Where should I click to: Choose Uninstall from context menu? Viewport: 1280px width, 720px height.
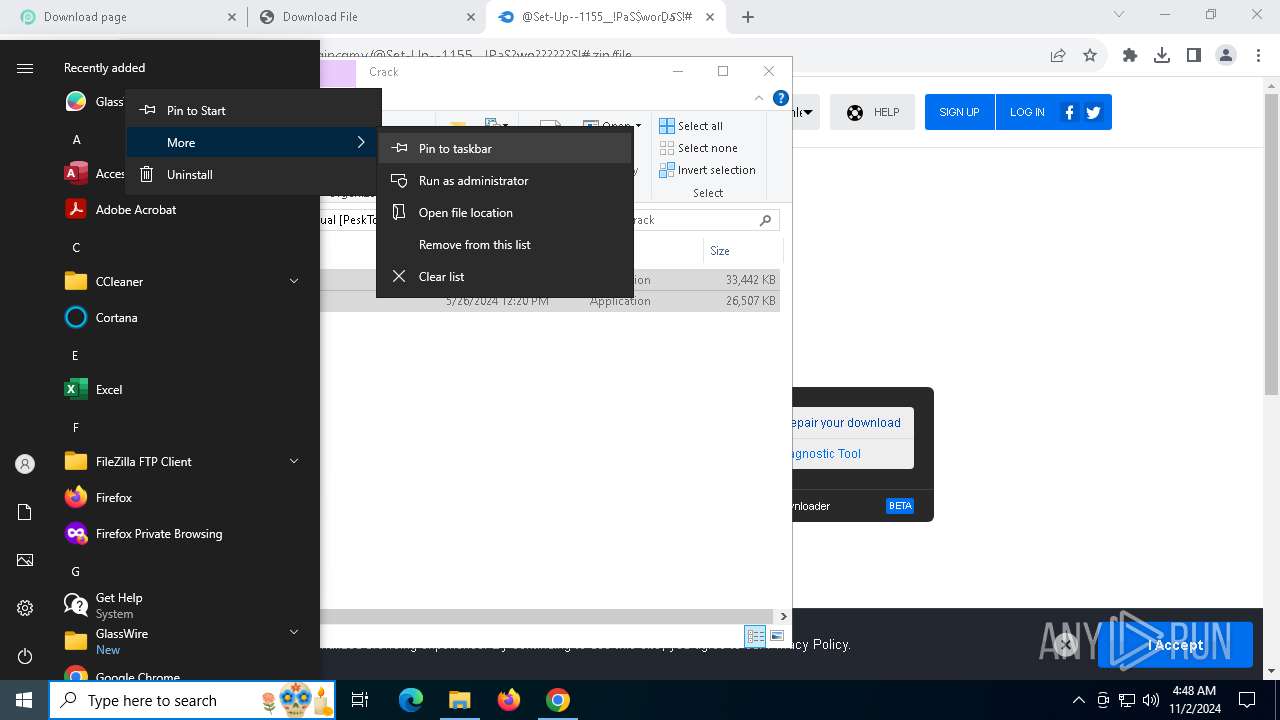click(x=253, y=174)
